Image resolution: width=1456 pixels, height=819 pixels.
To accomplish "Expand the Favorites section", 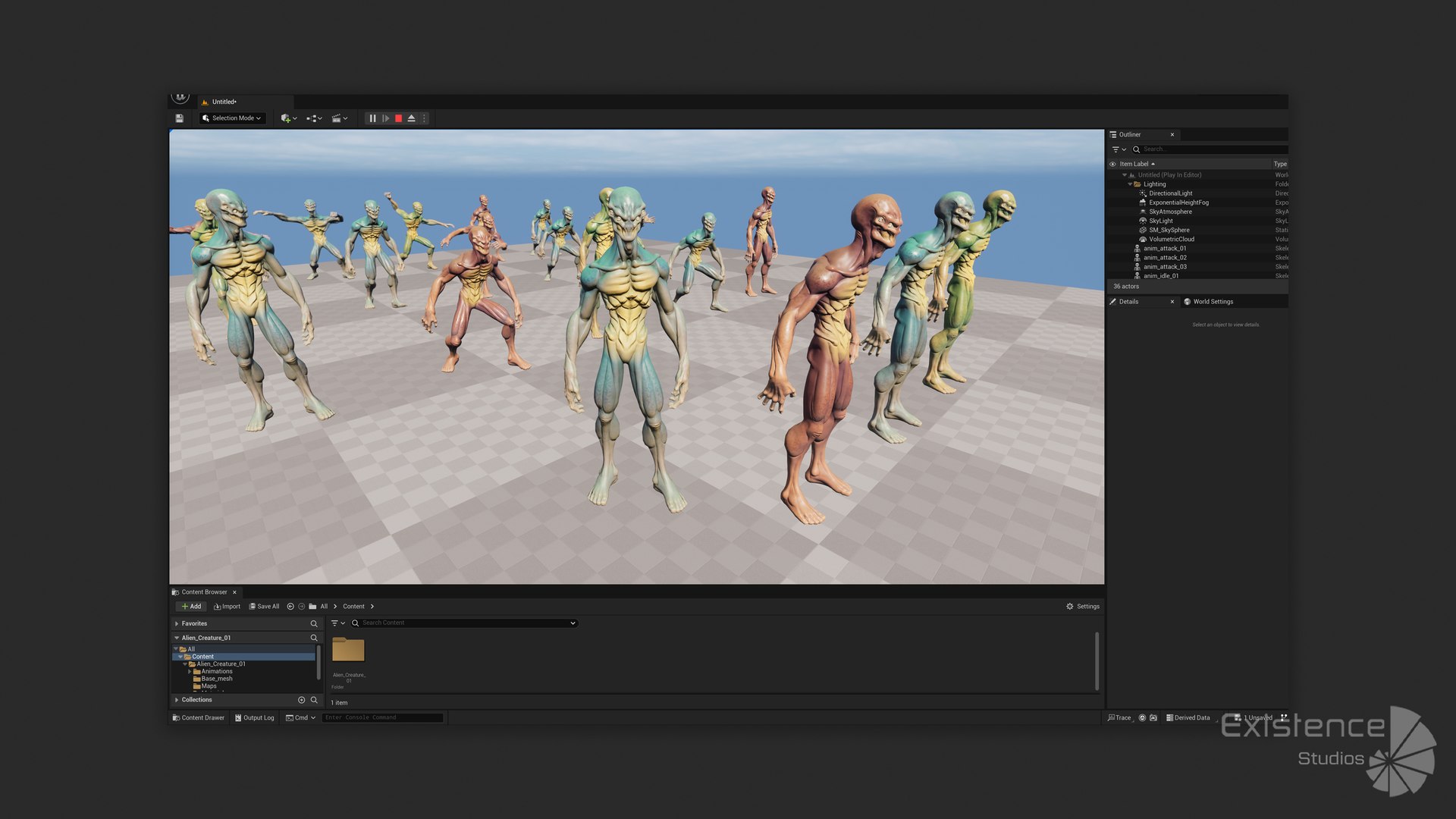I will (x=177, y=624).
